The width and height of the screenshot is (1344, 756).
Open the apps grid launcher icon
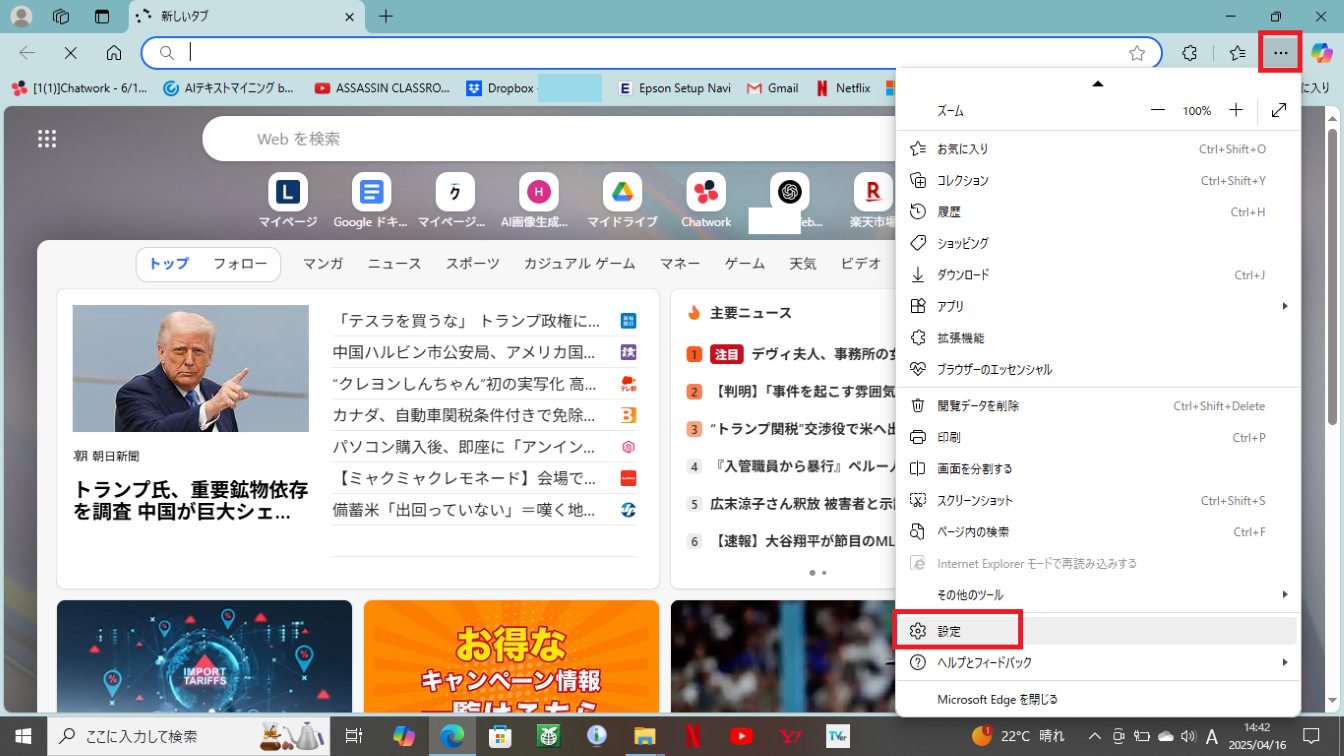(47, 139)
